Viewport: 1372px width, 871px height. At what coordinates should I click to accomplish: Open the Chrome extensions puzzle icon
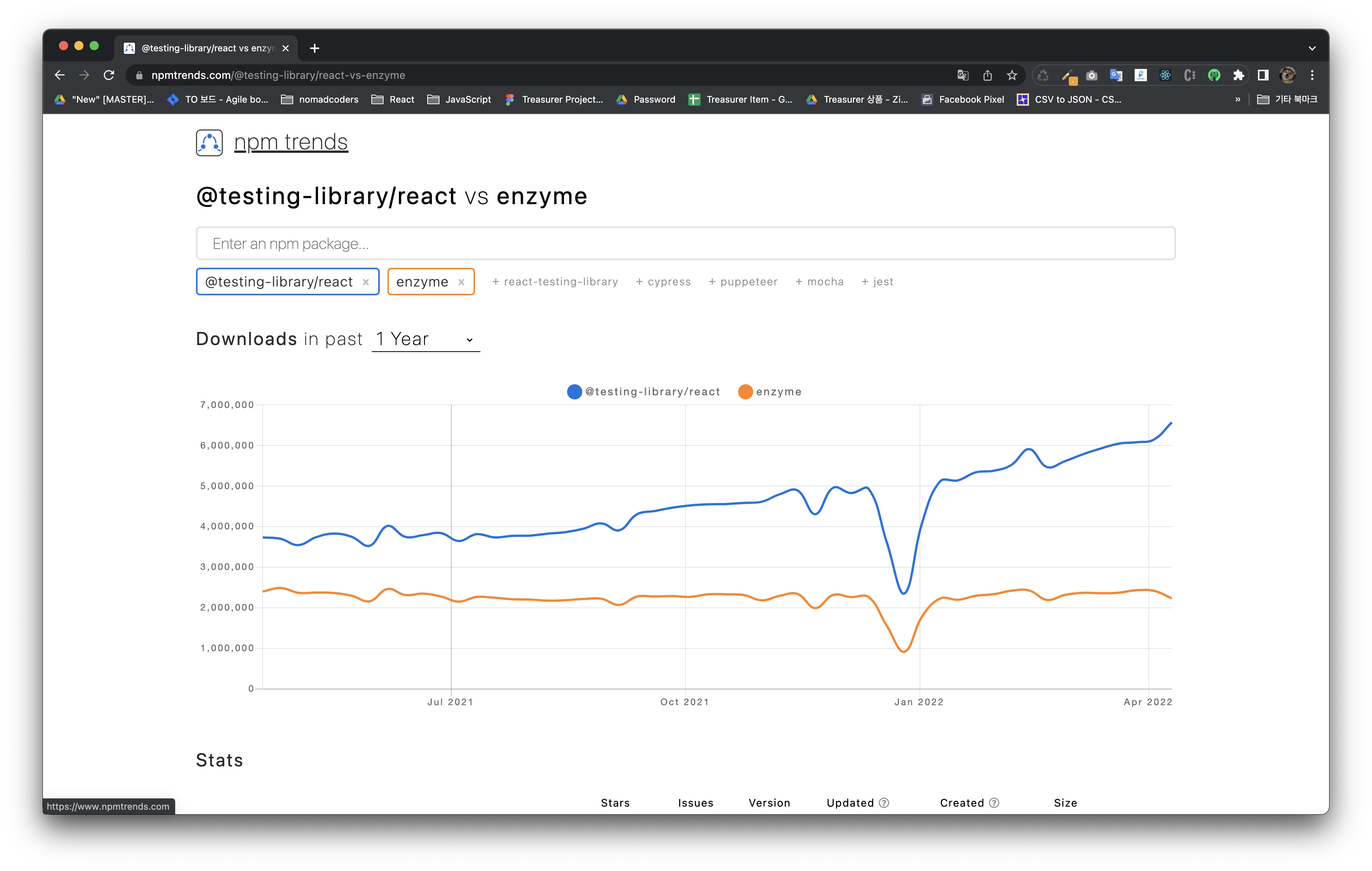coord(1239,75)
